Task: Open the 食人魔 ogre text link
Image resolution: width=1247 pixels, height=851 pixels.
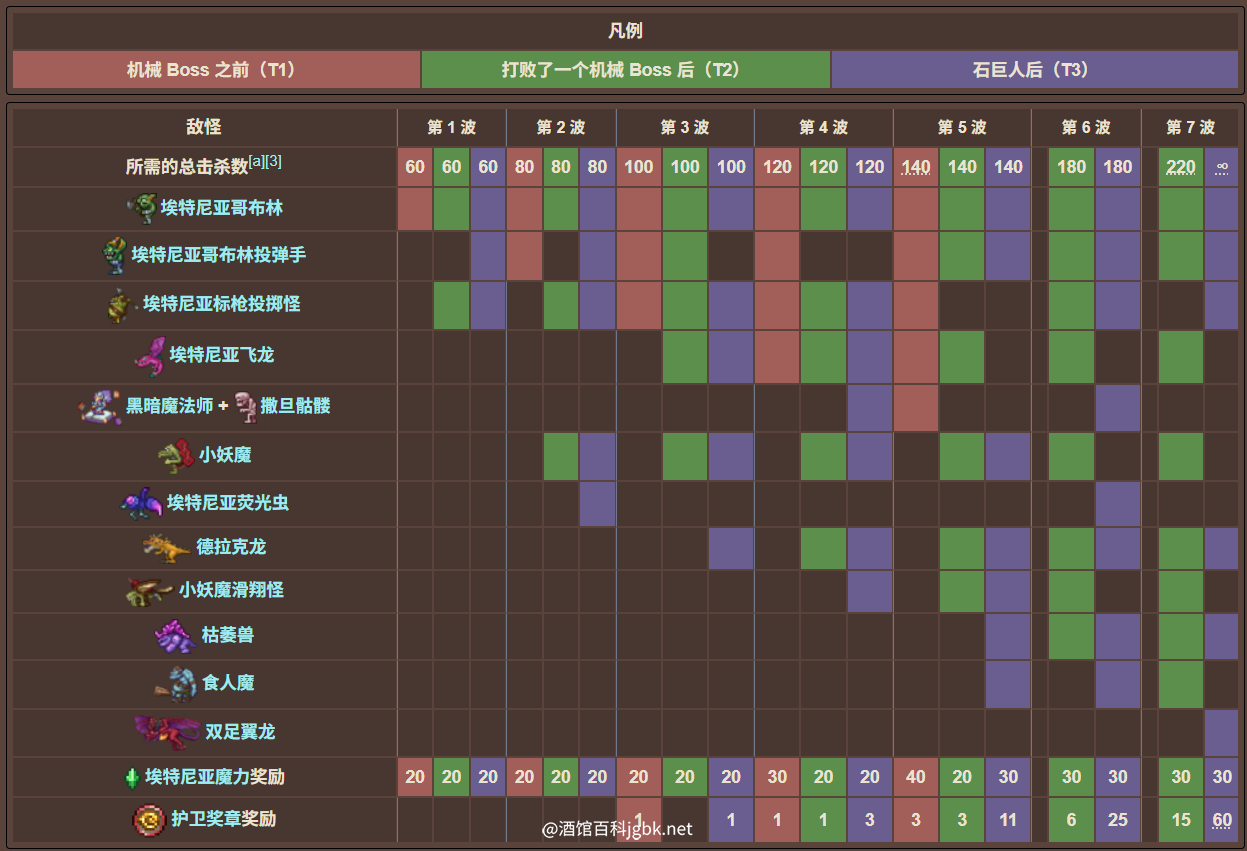Action: (x=228, y=683)
